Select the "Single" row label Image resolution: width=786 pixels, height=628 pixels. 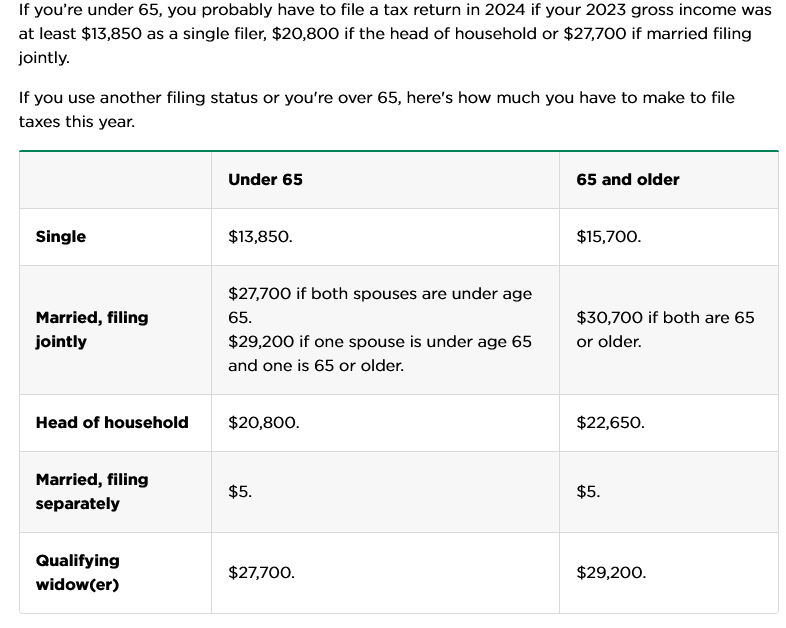tap(61, 237)
